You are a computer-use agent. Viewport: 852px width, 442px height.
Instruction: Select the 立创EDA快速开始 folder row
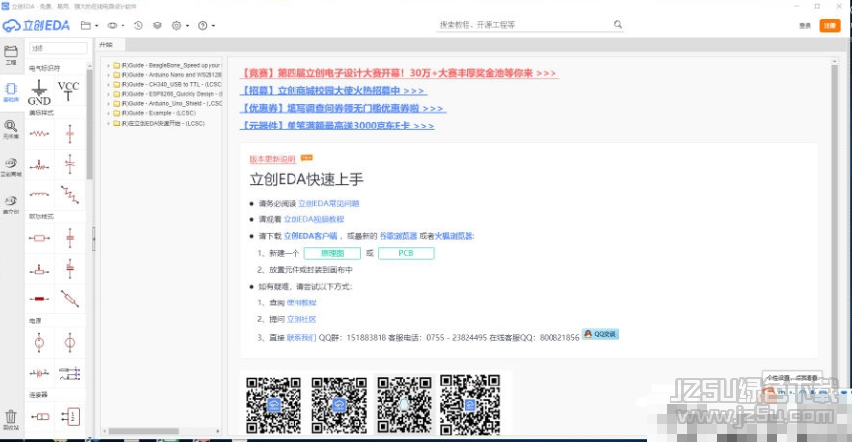(159, 123)
